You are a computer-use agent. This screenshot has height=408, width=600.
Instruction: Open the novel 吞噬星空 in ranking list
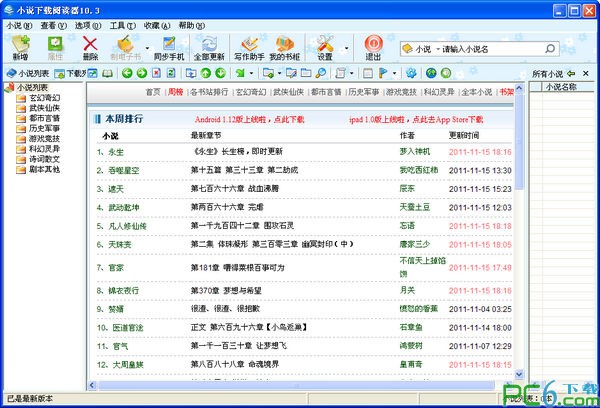coord(124,171)
